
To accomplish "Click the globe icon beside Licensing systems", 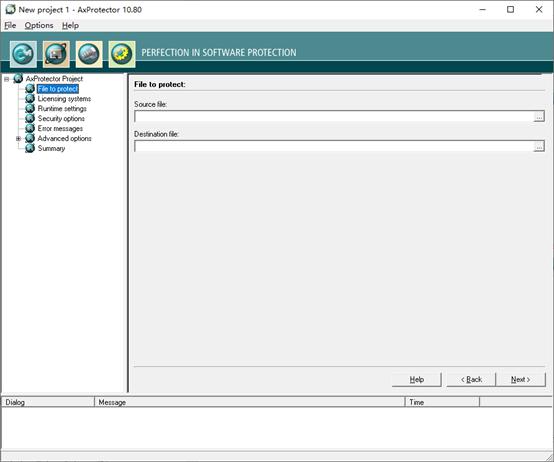I will tap(30, 99).
